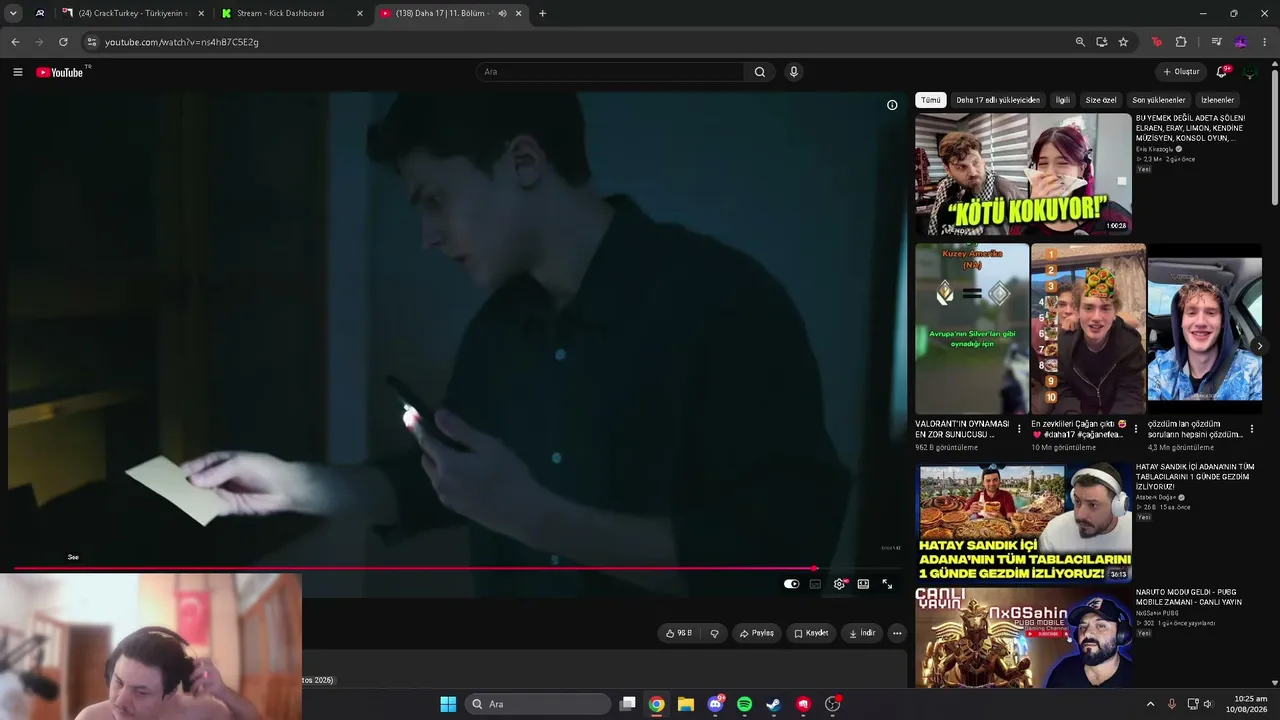Click the YouTube search magnifier button
This screenshot has height=720, width=1280.
[x=760, y=72]
